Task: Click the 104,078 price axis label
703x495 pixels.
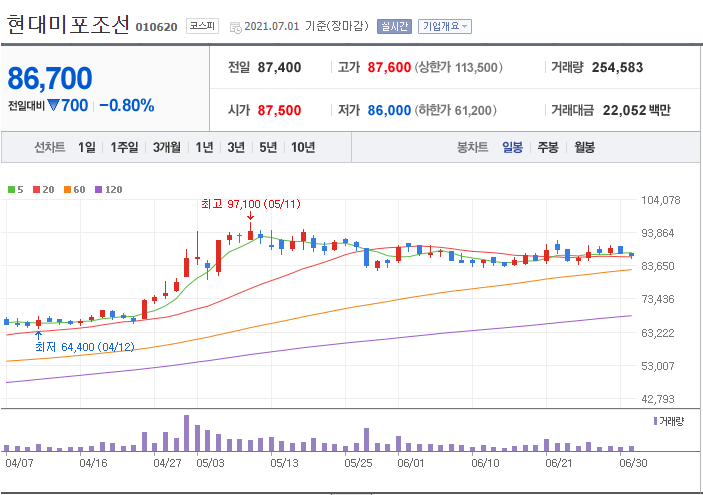Action: (x=660, y=200)
